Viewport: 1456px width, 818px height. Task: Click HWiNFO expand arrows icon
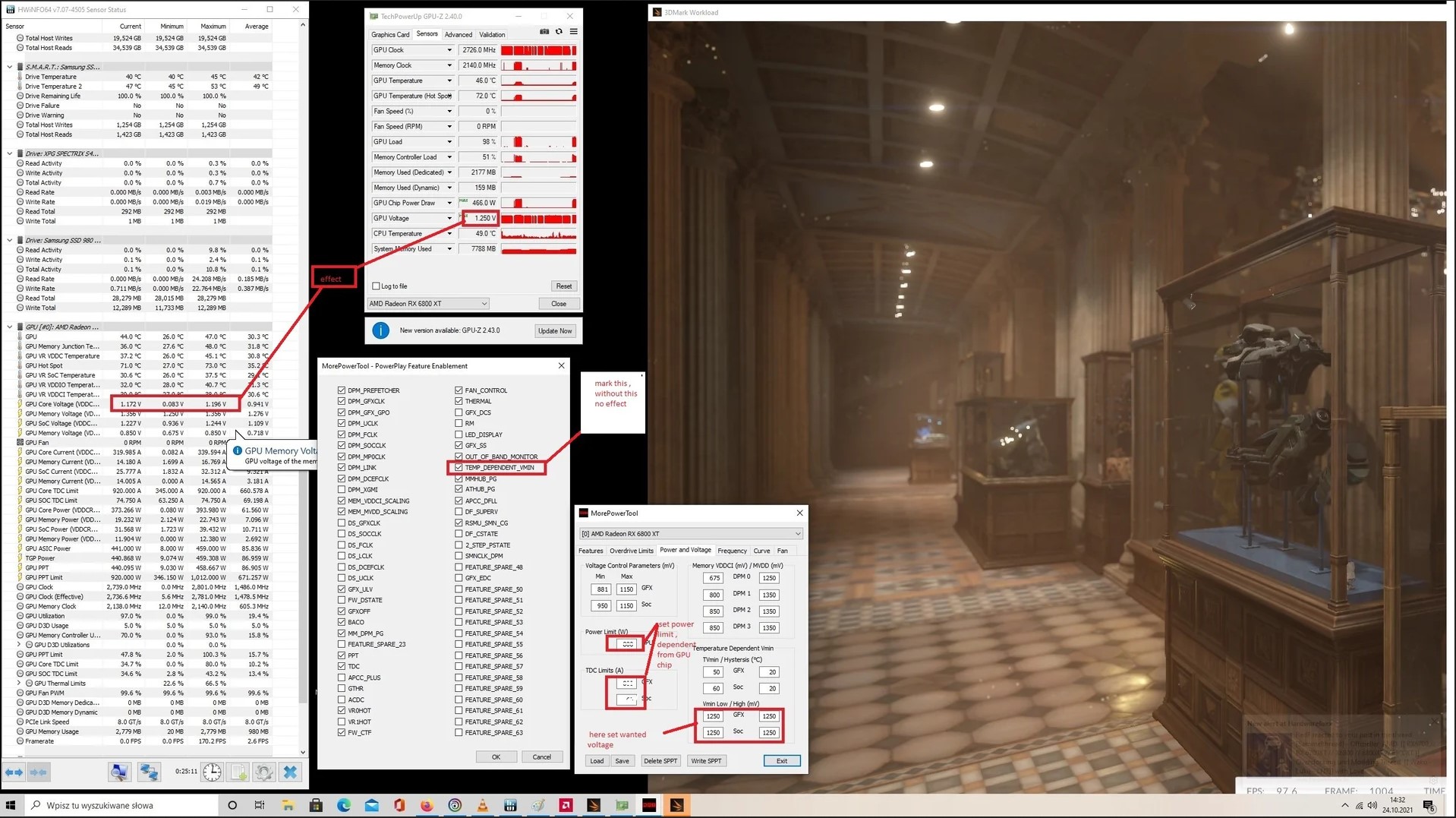pos(15,772)
